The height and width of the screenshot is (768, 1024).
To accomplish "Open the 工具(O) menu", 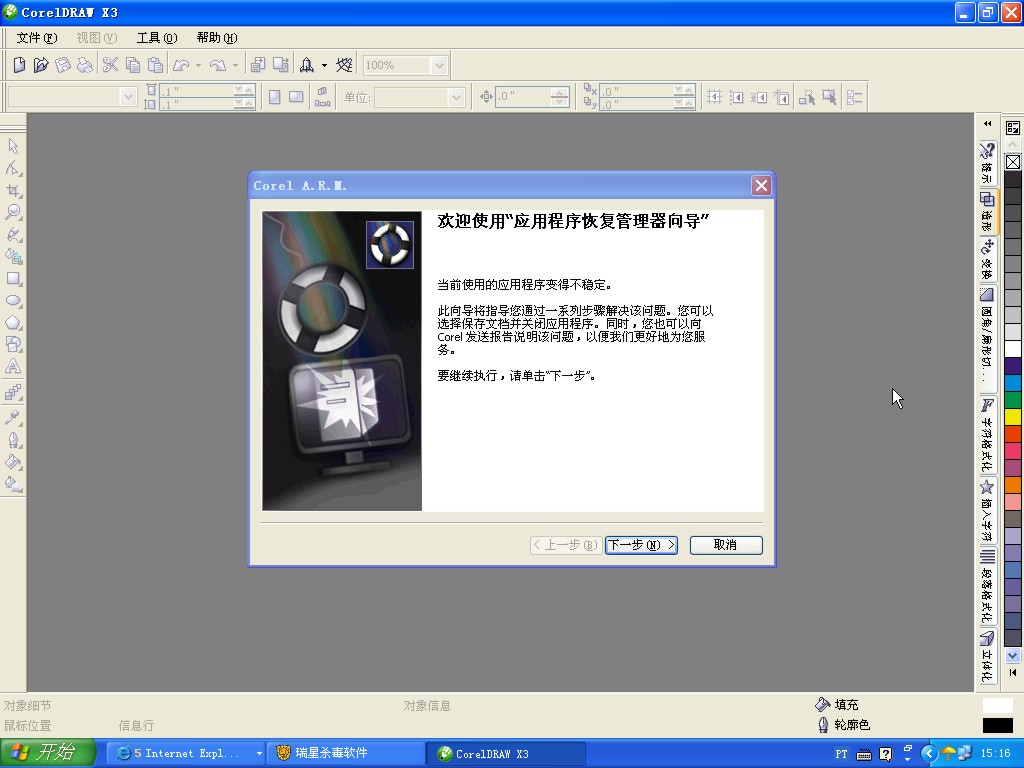I will tap(157, 38).
